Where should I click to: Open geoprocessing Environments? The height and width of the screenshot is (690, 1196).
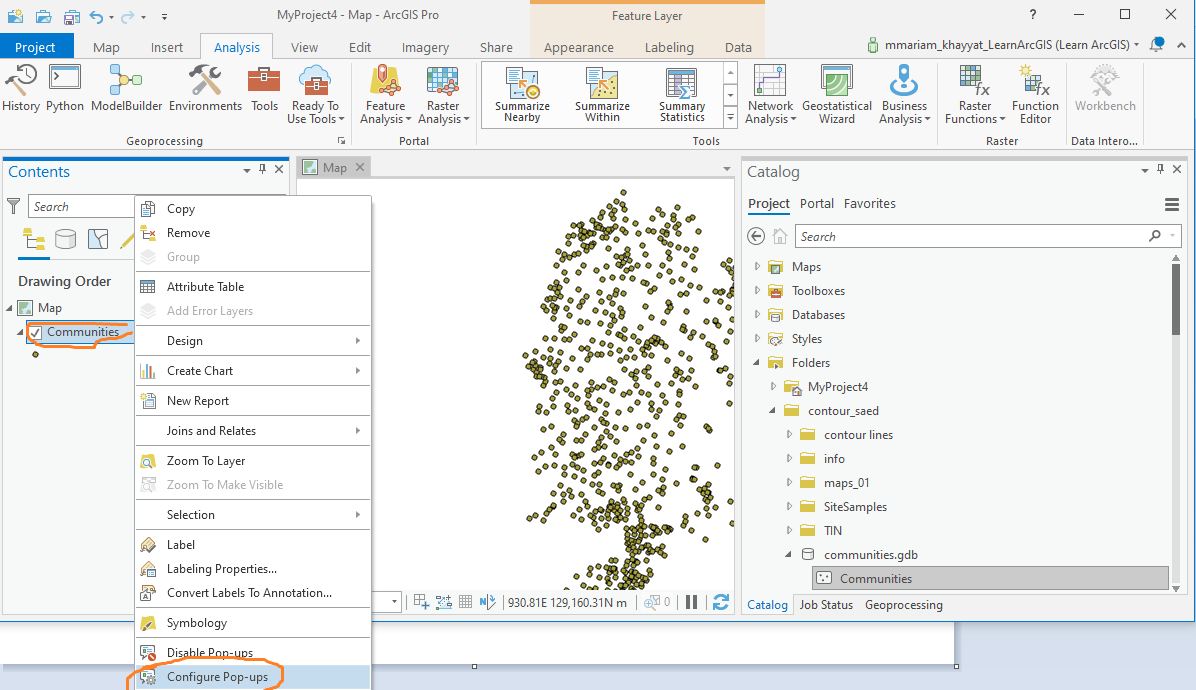click(x=205, y=88)
